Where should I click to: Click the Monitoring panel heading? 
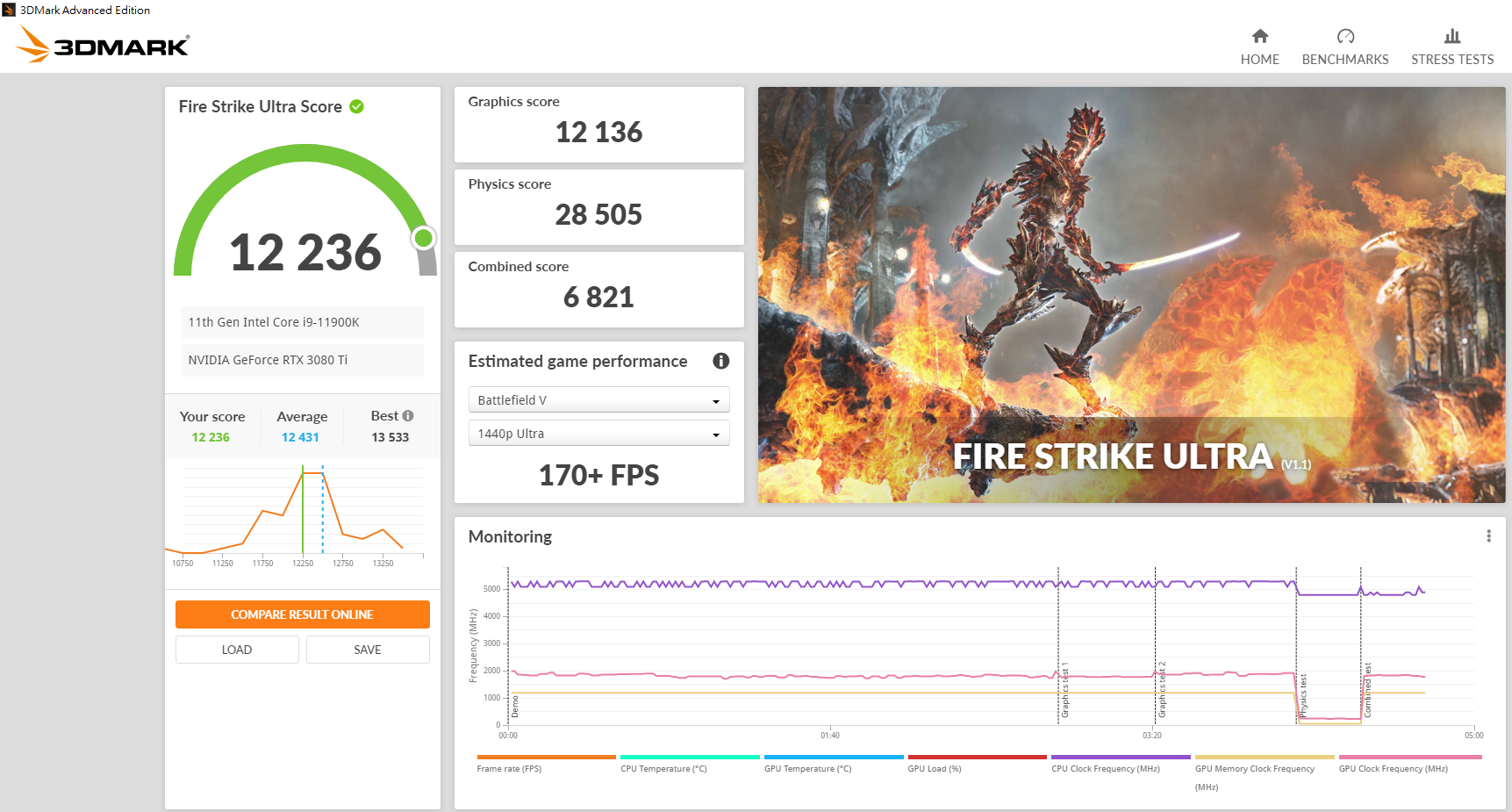tap(510, 536)
